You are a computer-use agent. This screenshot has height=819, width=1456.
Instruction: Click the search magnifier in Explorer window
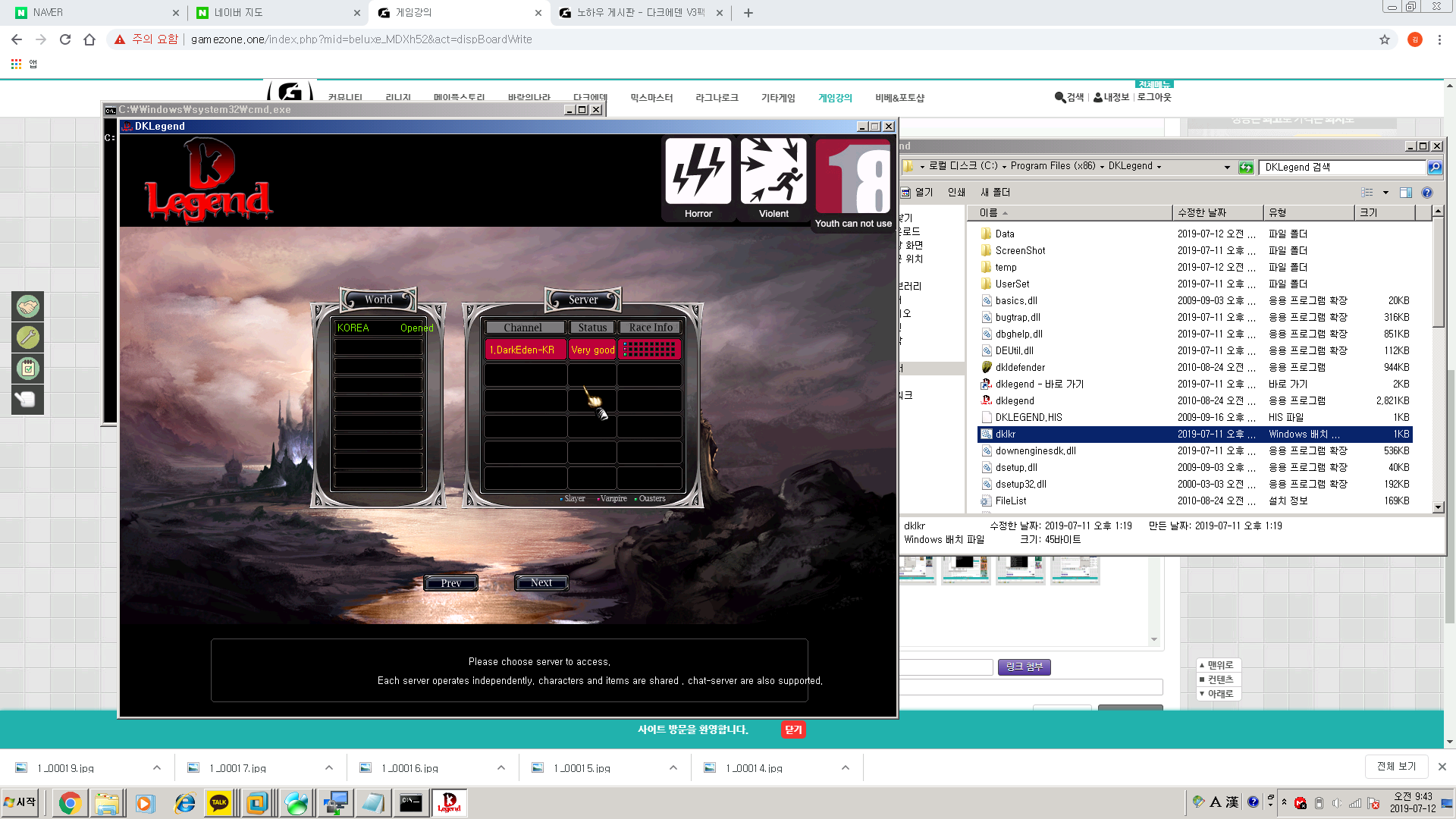pyautogui.click(x=1434, y=167)
